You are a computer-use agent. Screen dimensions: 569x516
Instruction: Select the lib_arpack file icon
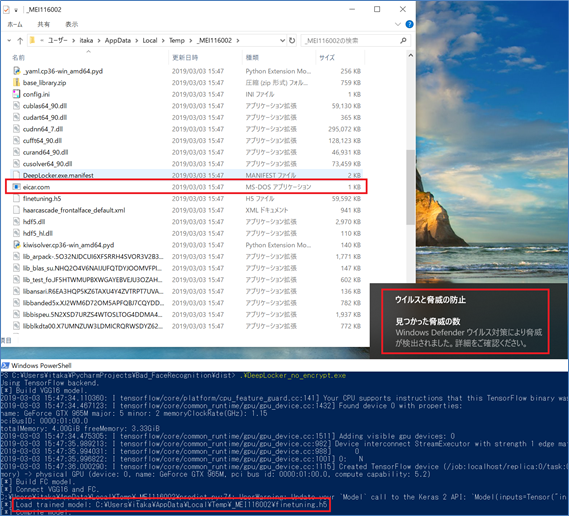(x=16, y=257)
